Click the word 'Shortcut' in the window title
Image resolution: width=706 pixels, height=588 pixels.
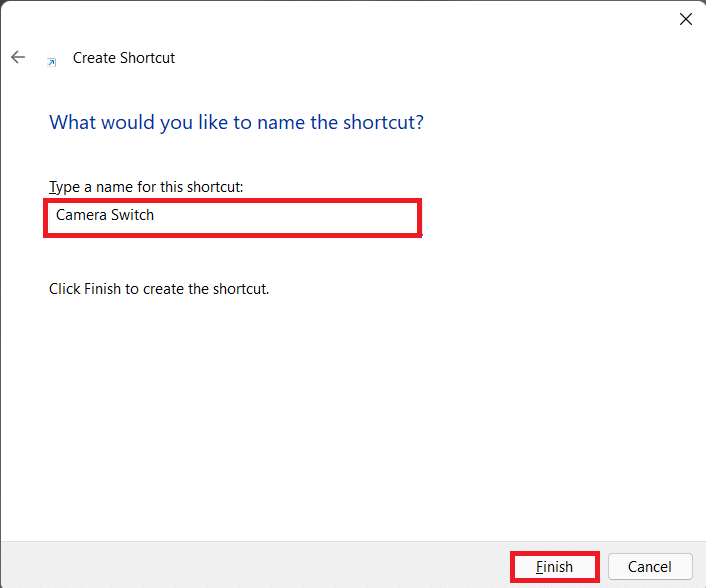(x=148, y=58)
